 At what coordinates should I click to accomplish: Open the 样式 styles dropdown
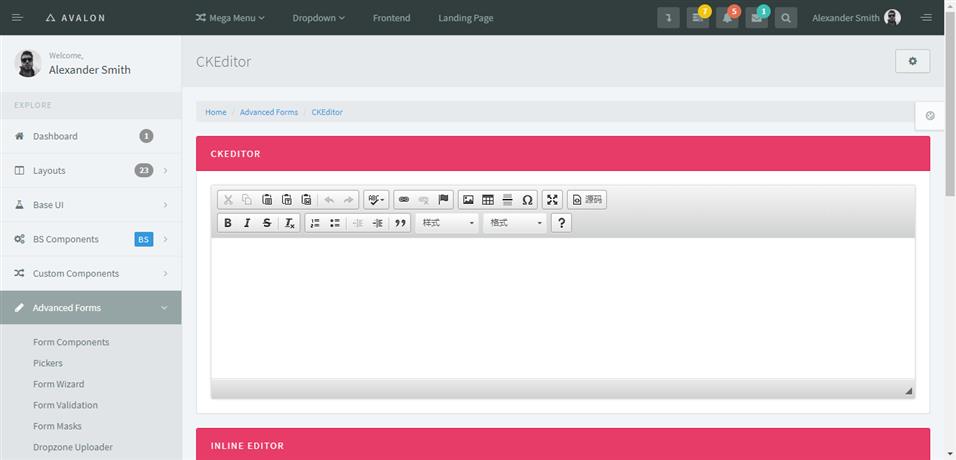(447, 223)
